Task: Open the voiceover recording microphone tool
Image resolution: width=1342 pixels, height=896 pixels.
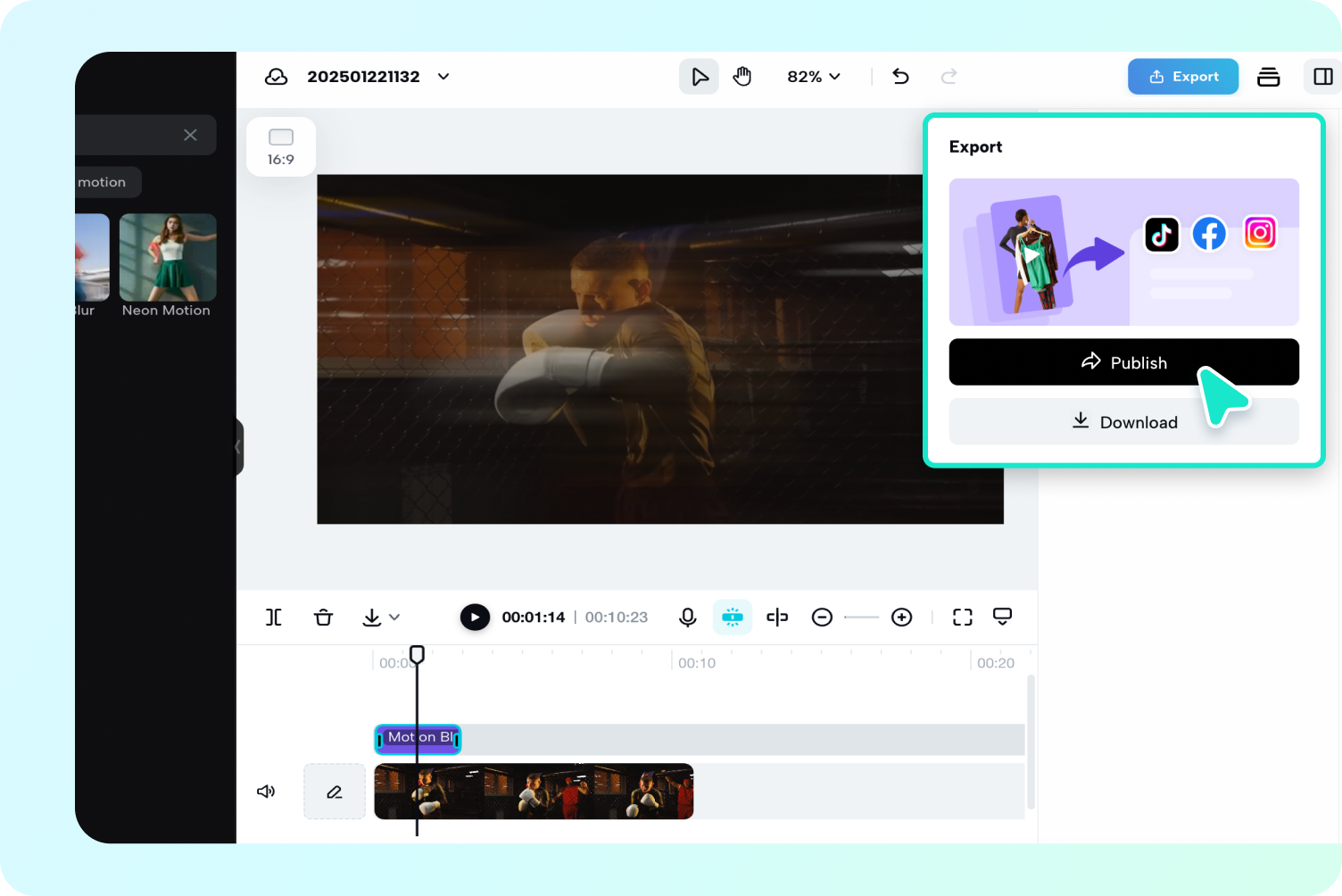Action: (687, 617)
